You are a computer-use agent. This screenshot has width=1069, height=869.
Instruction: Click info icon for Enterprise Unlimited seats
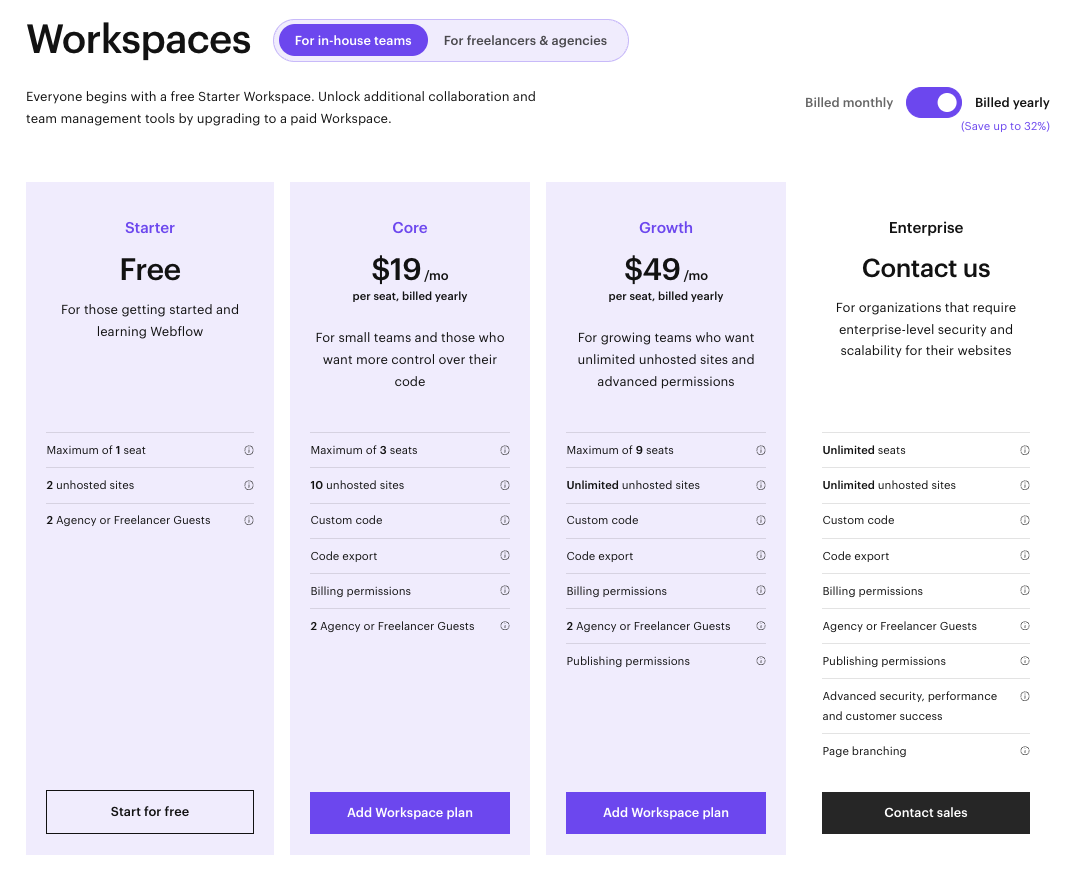[1025, 450]
